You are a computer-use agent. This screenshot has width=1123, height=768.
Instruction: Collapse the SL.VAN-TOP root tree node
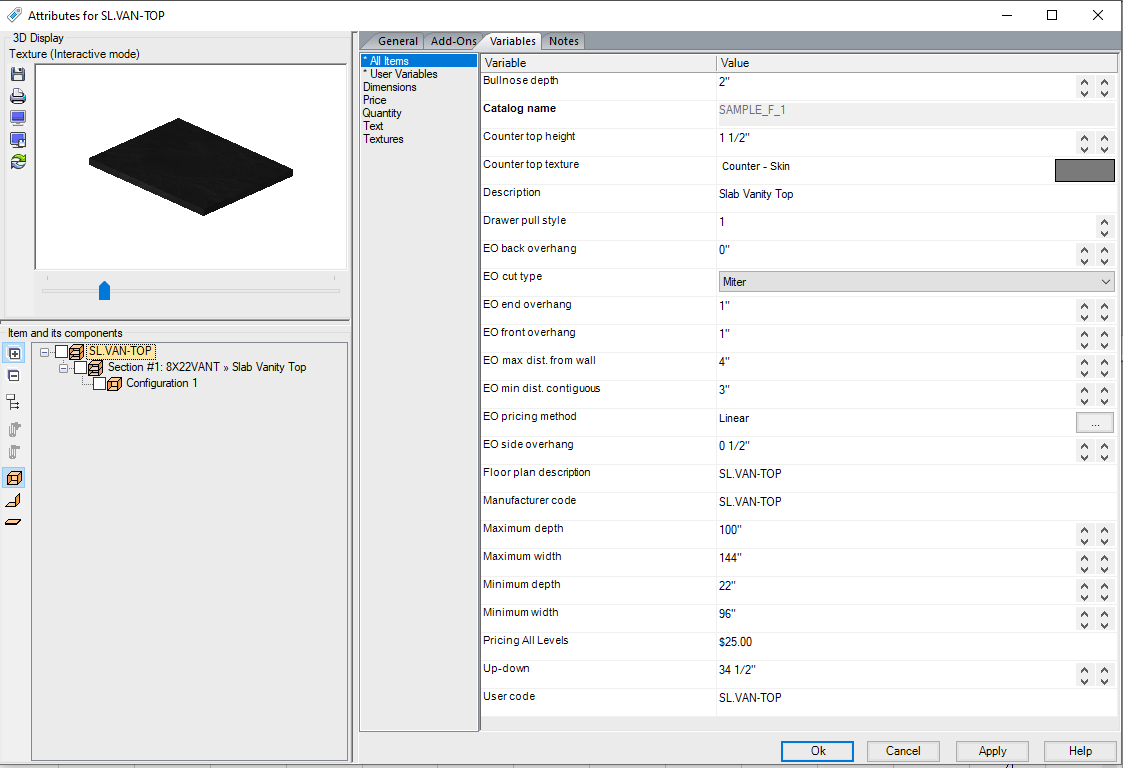tap(45, 352)
